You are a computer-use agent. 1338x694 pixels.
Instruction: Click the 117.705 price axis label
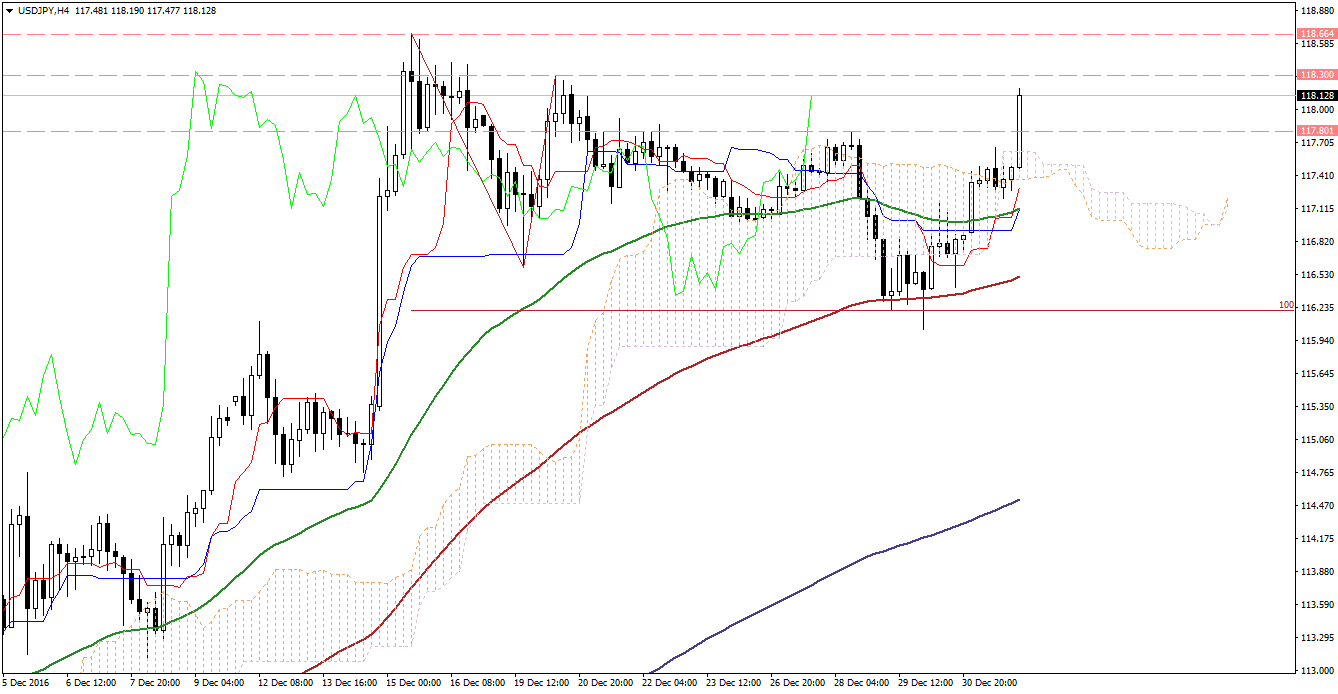pos(1318,143)
